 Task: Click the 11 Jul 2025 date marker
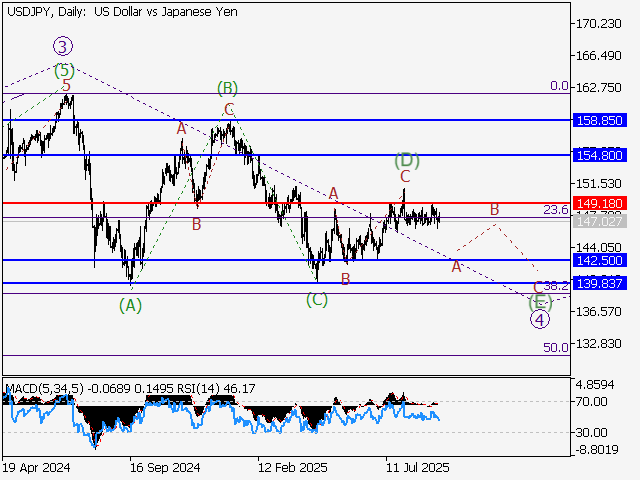click(x=418, y=467)
